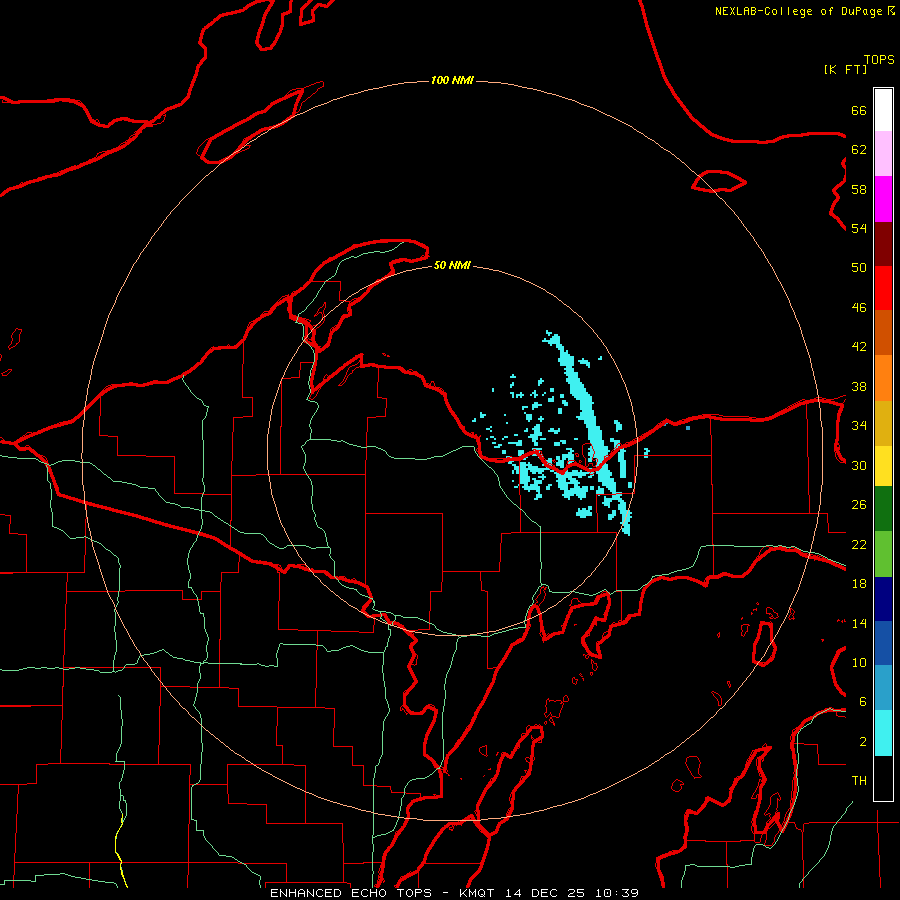
Task: Click the 26 legend value
Action: pyautogui.click(x=859, y=505)
